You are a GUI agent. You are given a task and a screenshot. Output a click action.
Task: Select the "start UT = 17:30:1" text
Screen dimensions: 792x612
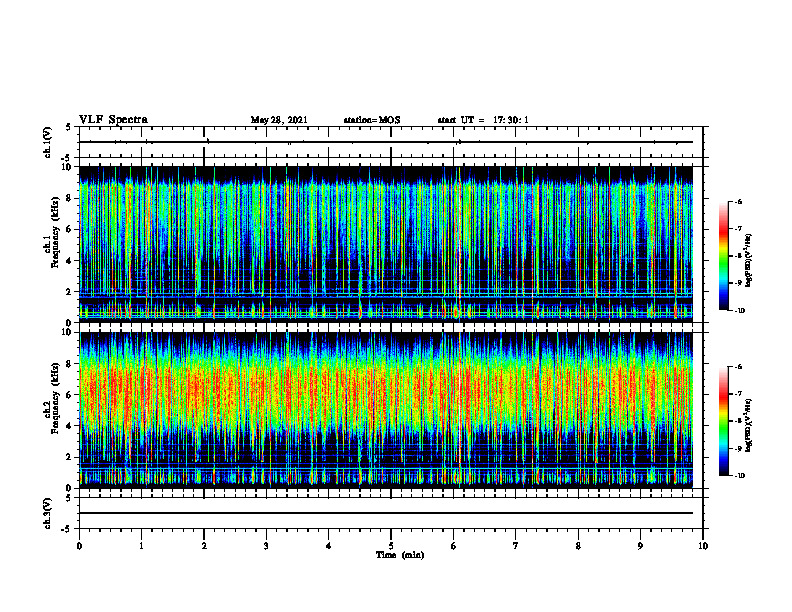pos(483,120)
